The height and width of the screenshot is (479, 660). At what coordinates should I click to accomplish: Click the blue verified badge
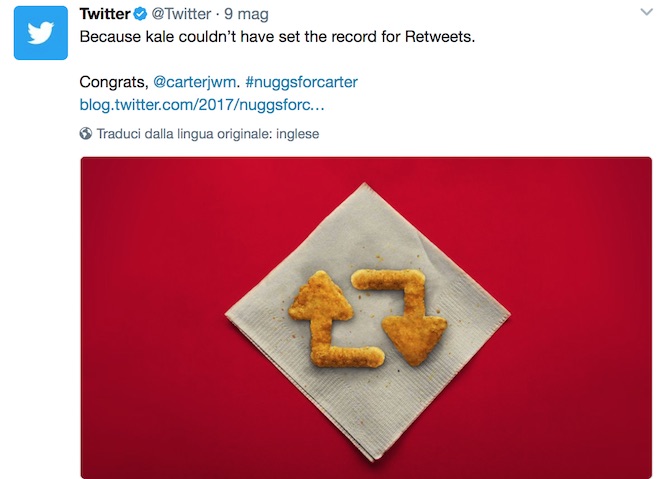coord(140,13)
